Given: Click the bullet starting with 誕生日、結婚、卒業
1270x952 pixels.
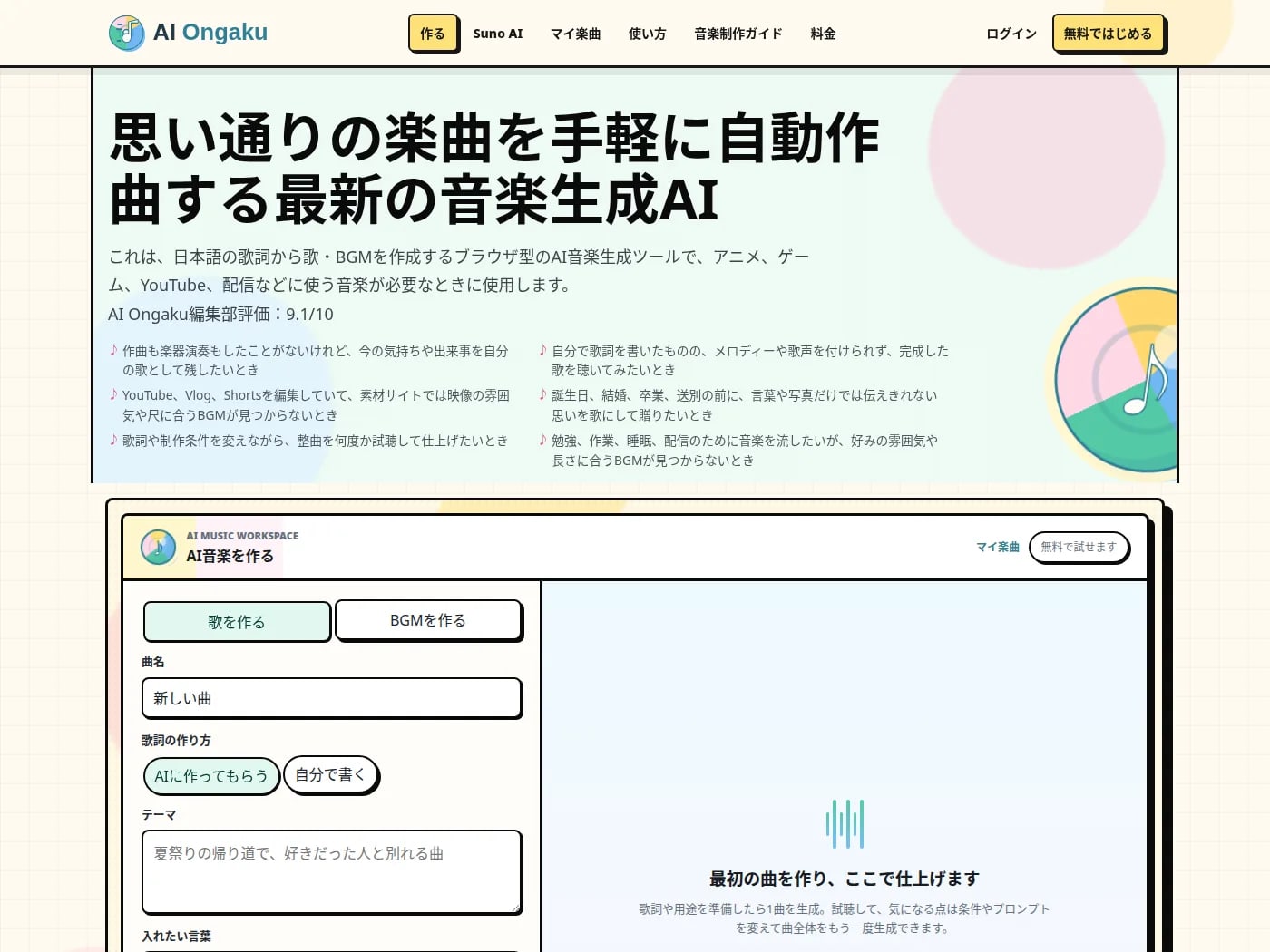Looking at the screenshot, I should 738,405.
